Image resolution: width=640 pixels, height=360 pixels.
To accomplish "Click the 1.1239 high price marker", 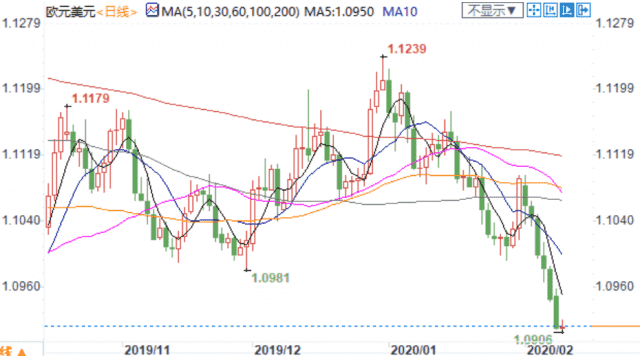I will click(407, 49).
